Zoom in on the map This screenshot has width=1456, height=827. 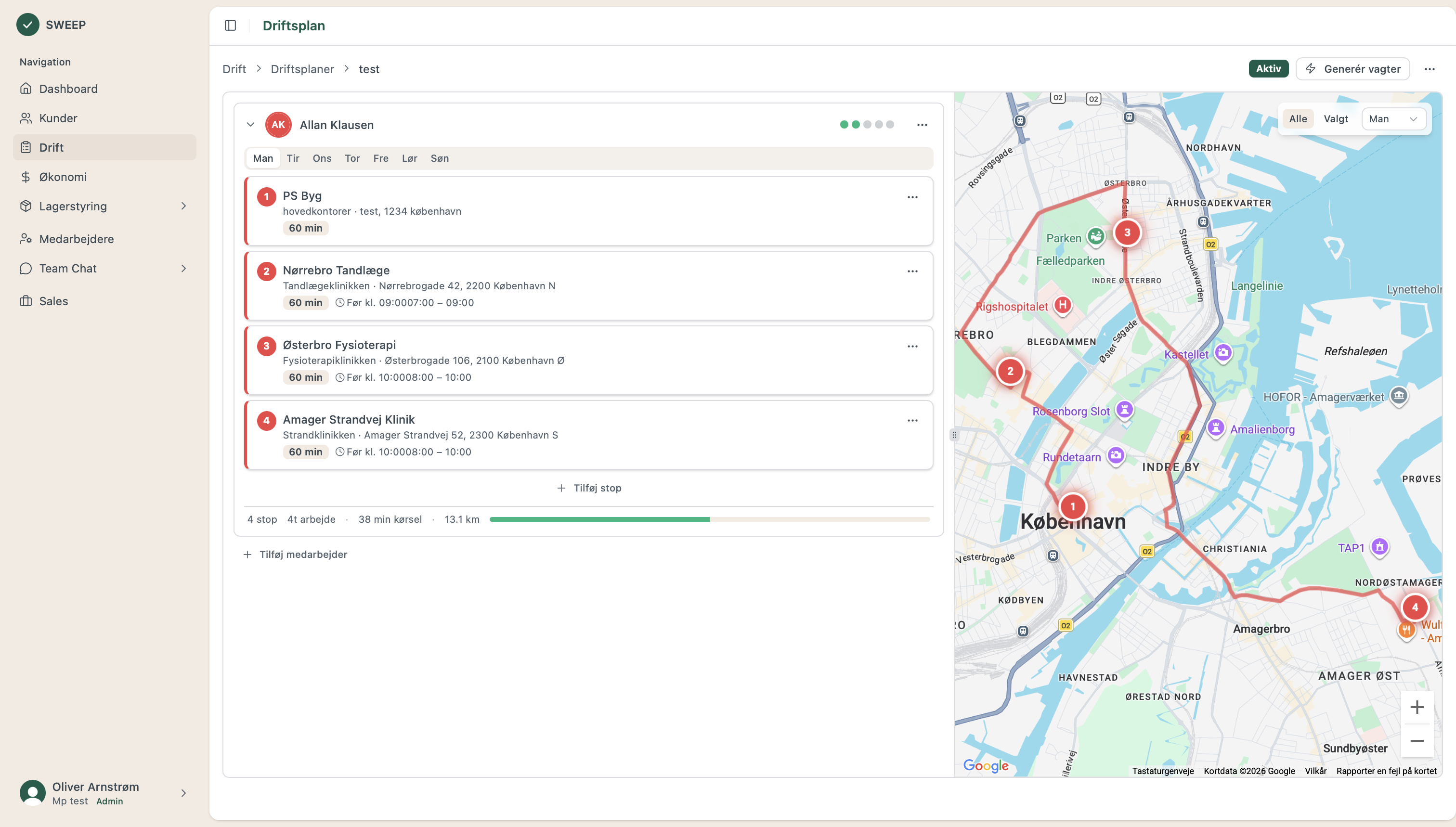click(x=1417, y=707)
